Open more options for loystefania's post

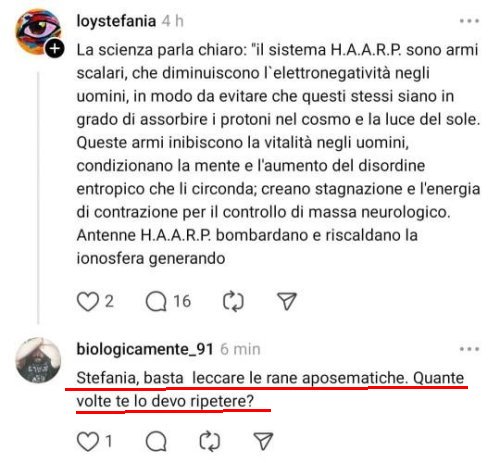(469, 21)
